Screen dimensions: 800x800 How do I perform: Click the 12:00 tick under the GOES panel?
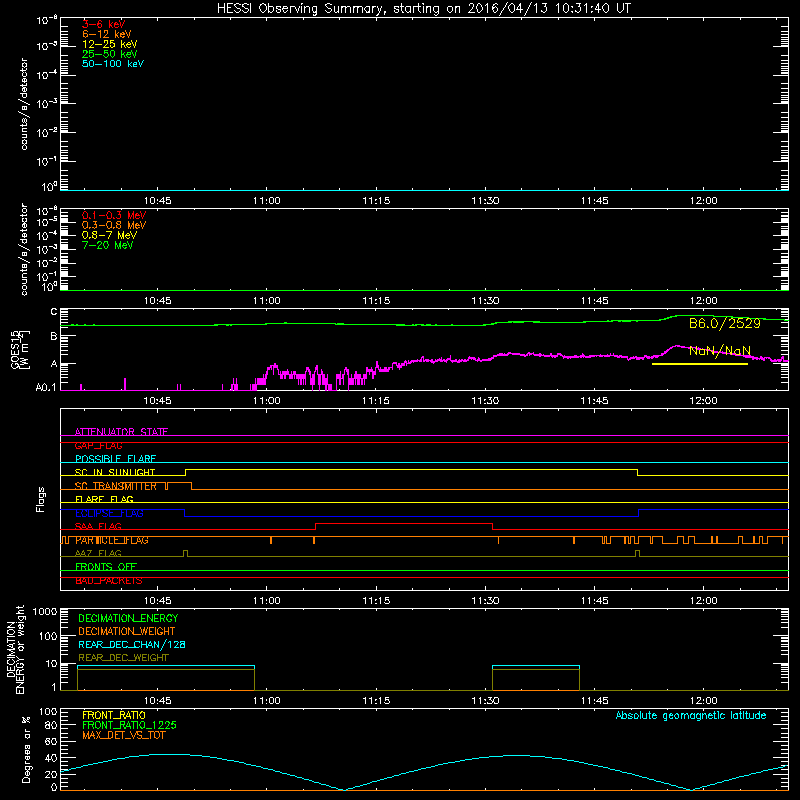(x=704, y=401)
